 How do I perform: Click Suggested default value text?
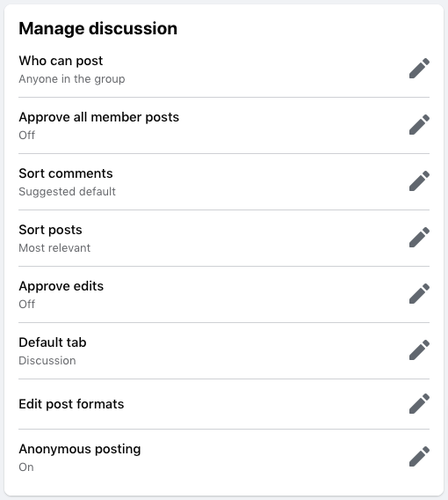coord(67,192)
